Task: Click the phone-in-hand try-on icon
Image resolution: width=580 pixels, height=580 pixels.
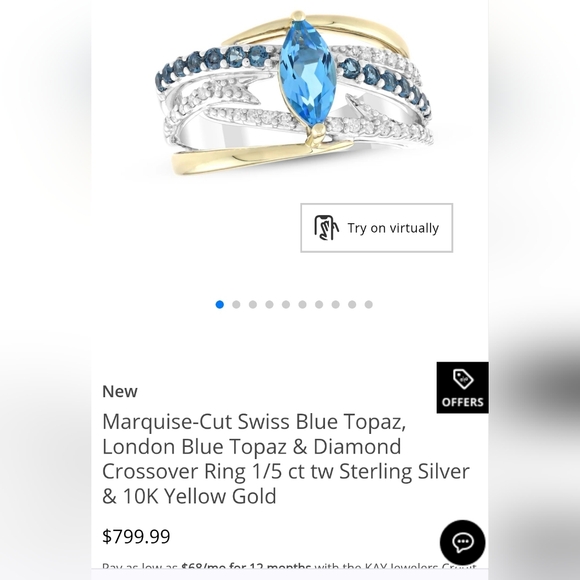Action: [x=326, y=228]
